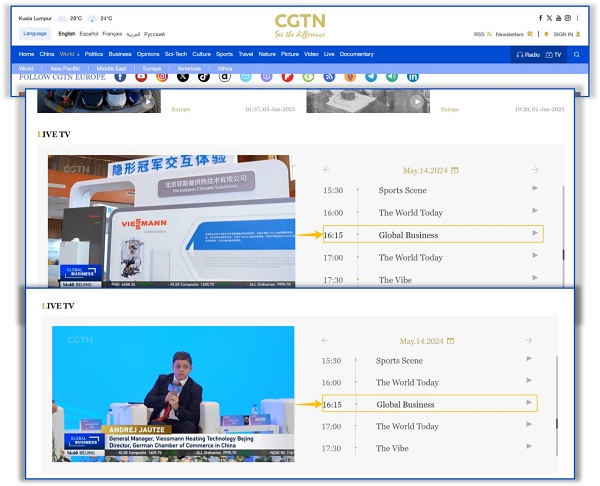Expand the World menu in the nav bar

(x=70, y=54)
